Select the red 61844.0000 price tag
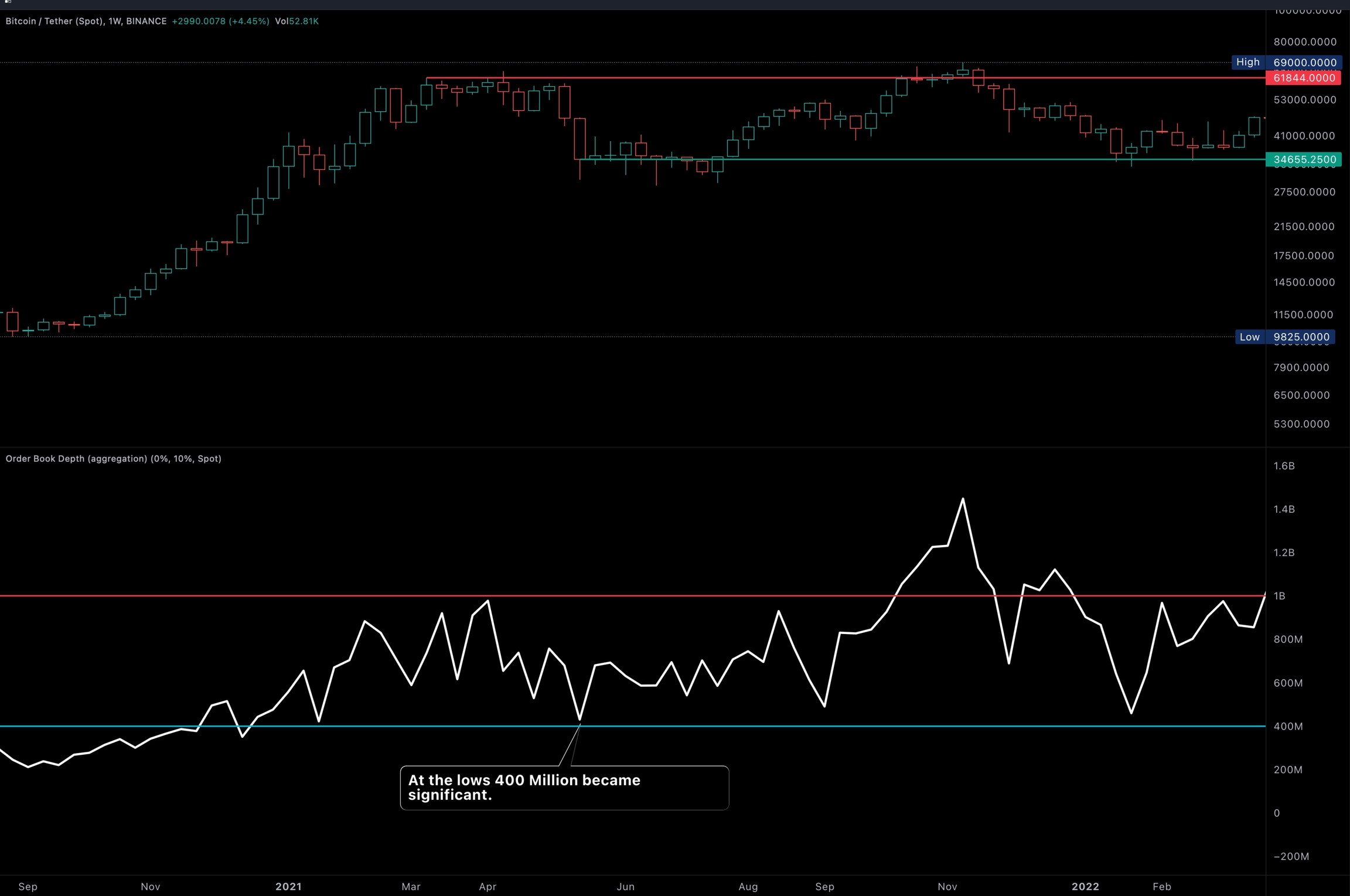Viewport: 1350px width, 896px height. (1303, 78)
